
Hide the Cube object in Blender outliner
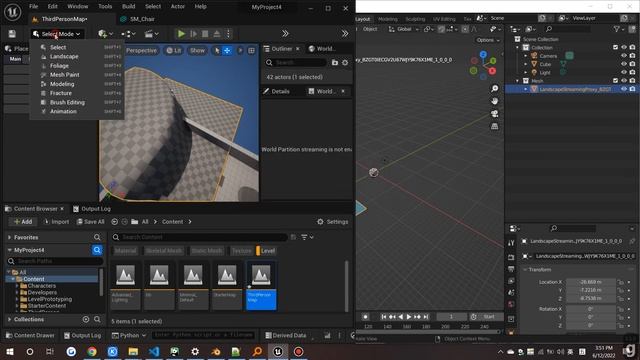click(x=624, y=64)
